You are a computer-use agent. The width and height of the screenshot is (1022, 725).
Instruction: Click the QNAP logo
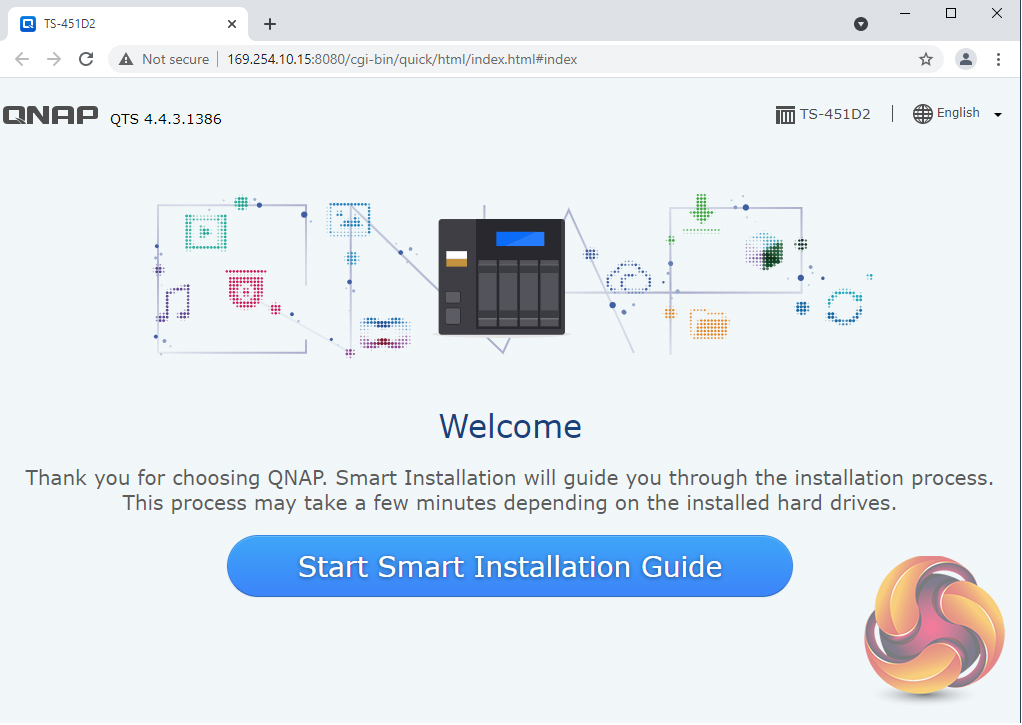point(50,115)
